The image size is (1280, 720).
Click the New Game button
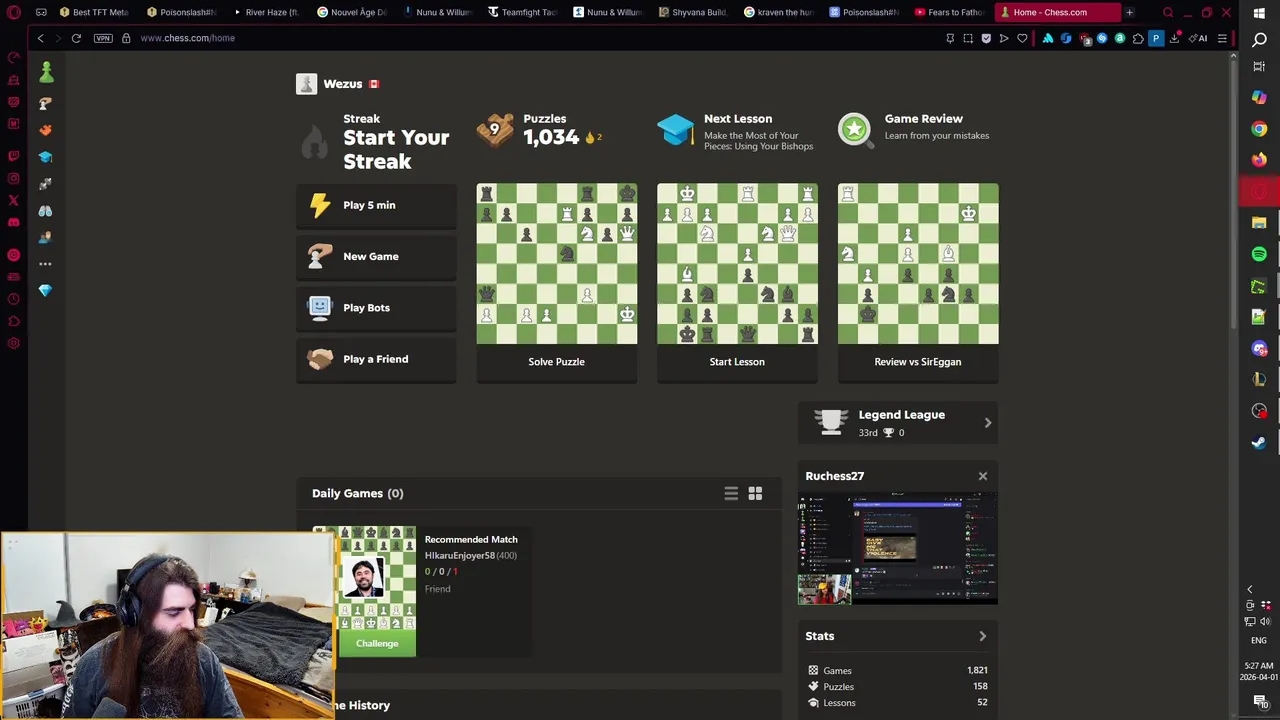click(x=376, y=256)
